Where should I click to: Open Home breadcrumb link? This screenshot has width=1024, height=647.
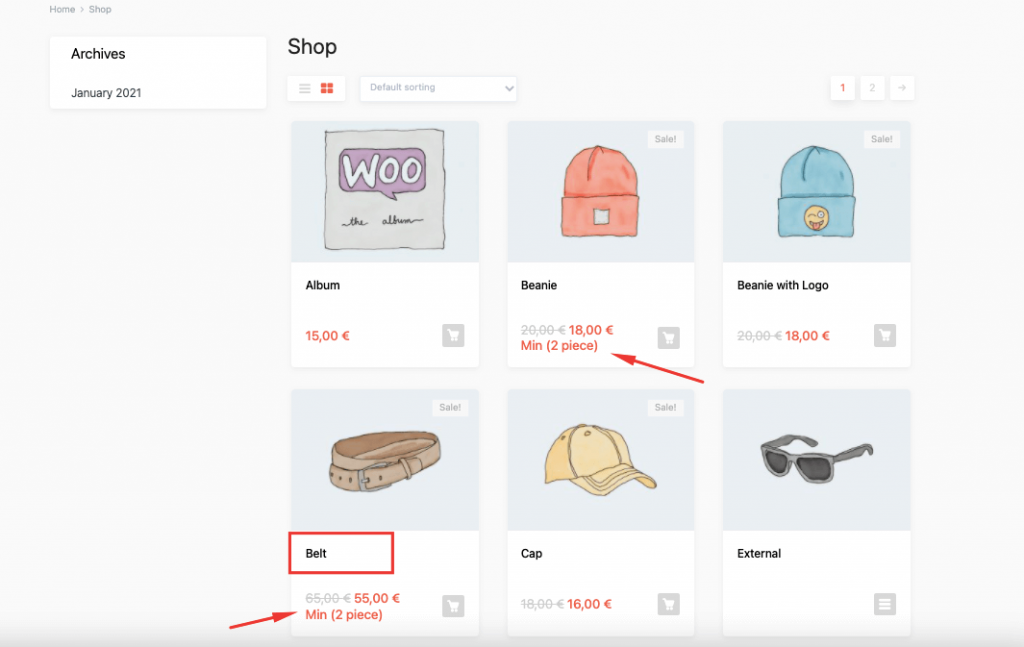pyautogui.click(x=62, y=9)
